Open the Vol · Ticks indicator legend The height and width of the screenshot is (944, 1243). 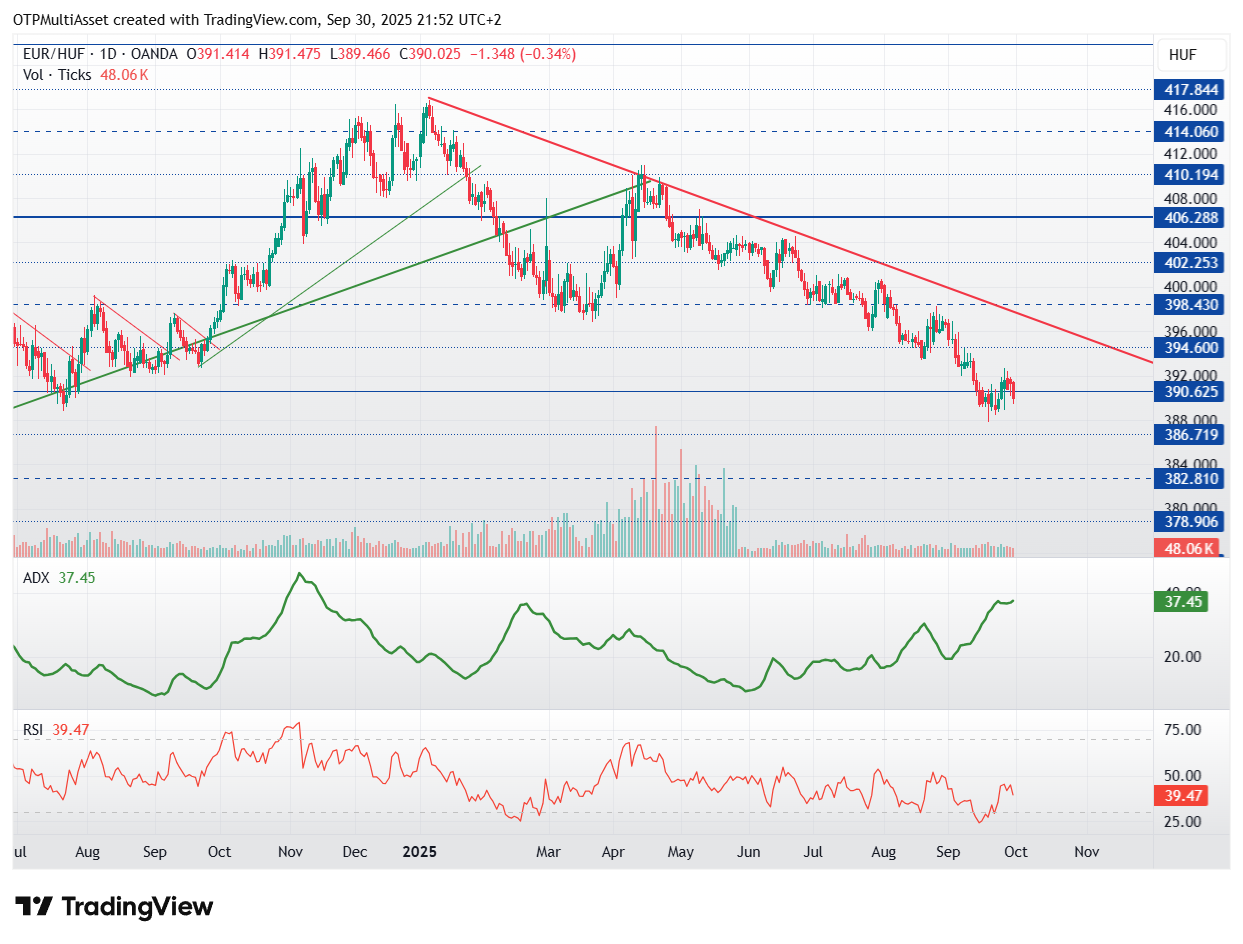56,75
